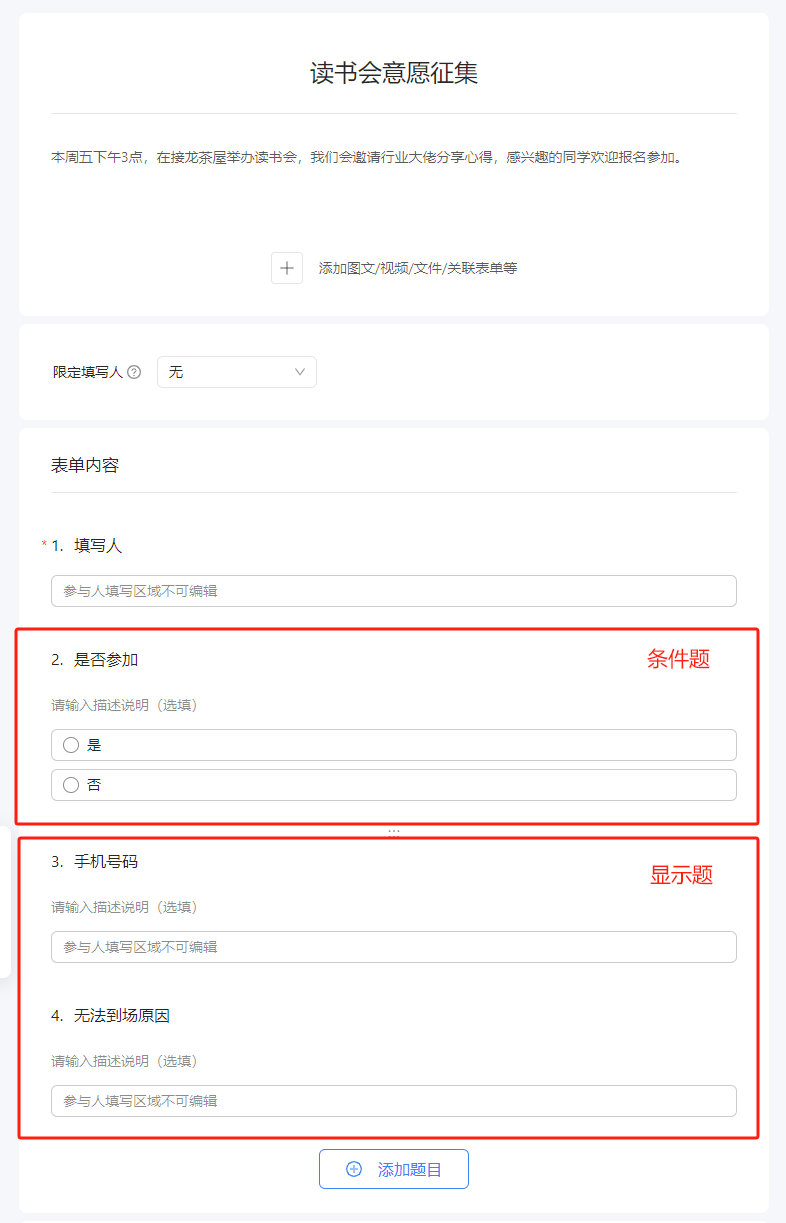This screenshot has height=1223, width=786.
Task: Click the description placeholder under 是否参加
Action: pos(125,705)
